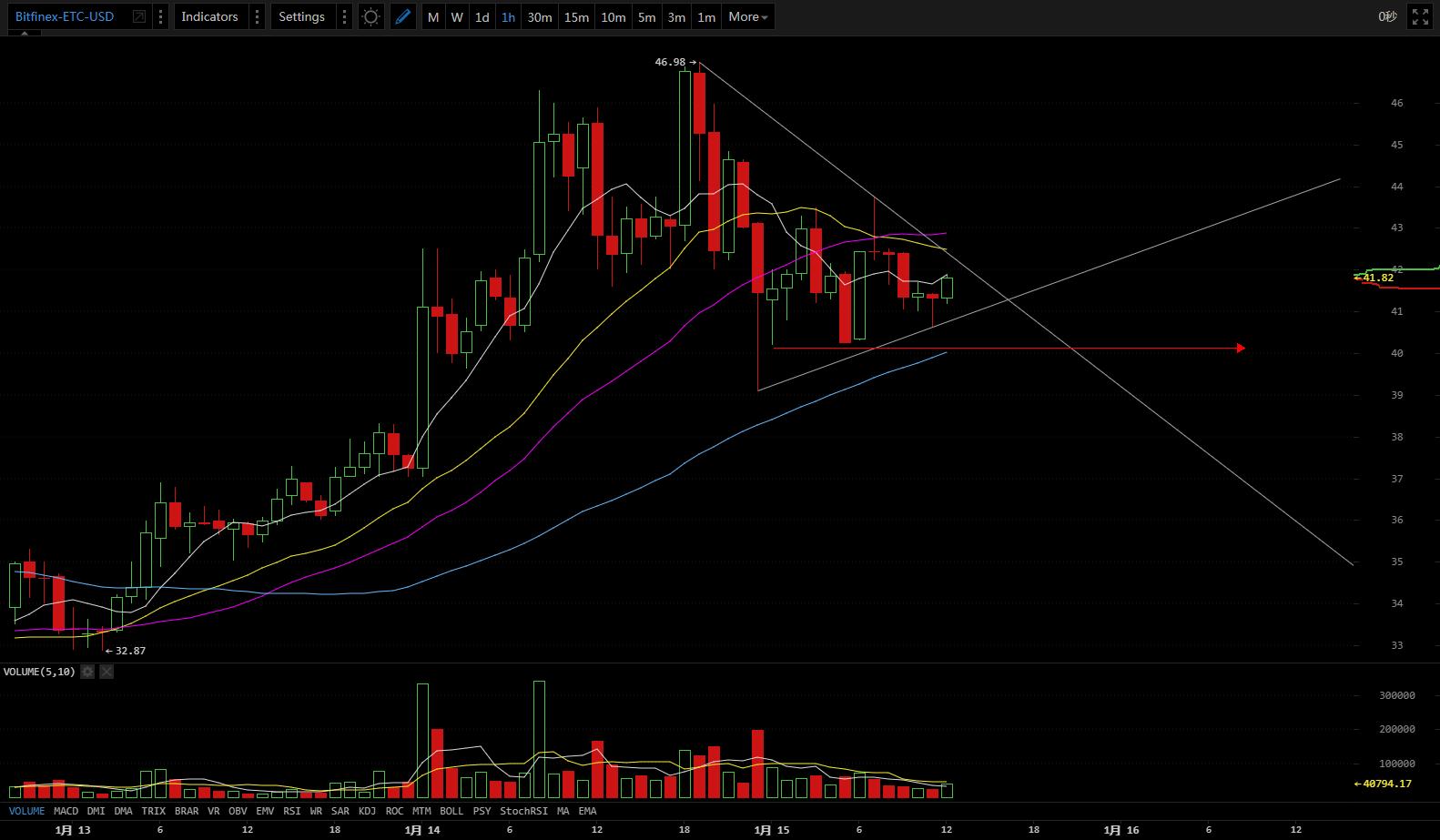Switch to the 10m timeframe
The width and height of the screenshot is (1440, 840).
click(x=613, y=16)
